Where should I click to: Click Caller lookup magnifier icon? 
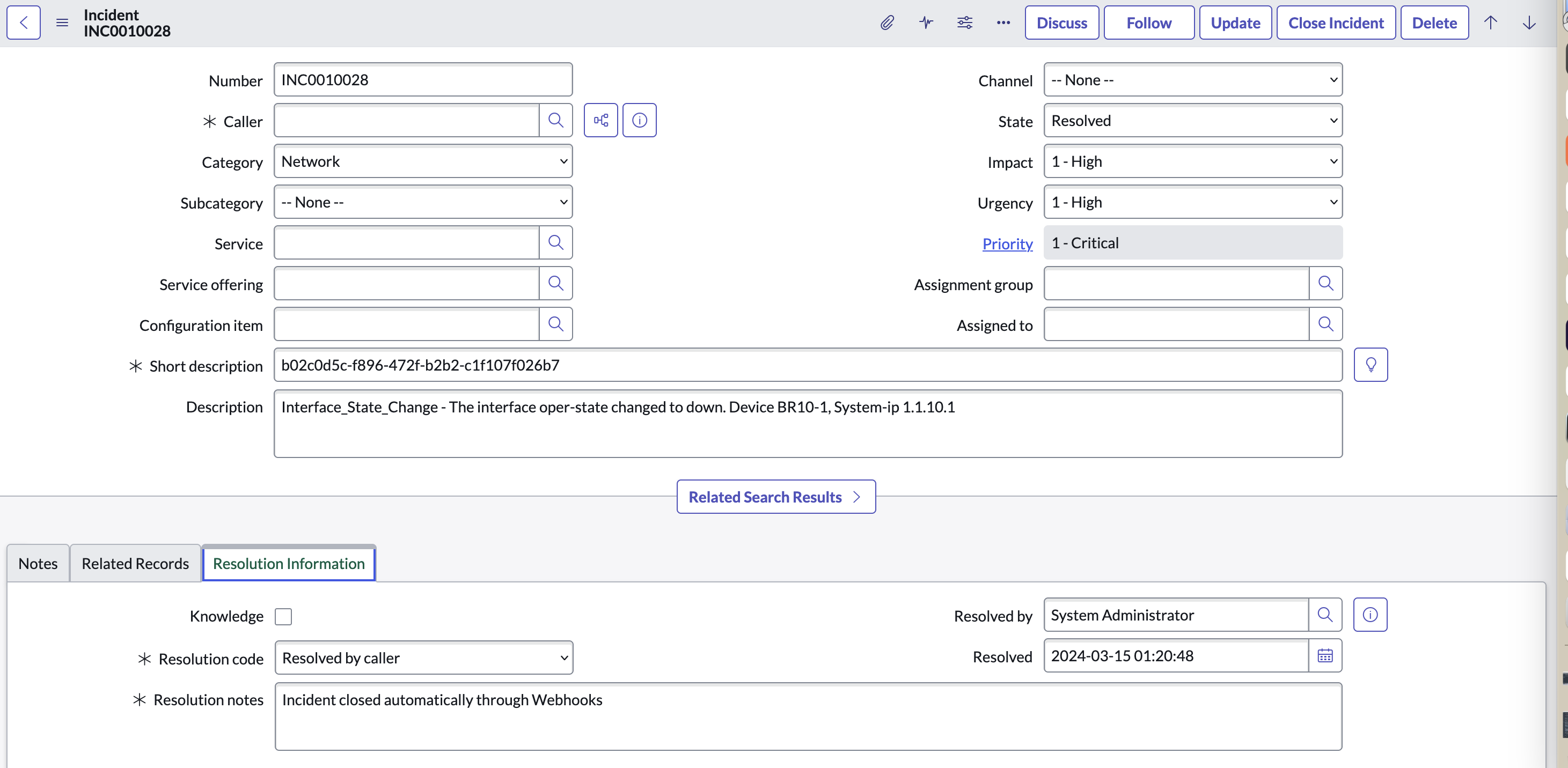[555, 120]
